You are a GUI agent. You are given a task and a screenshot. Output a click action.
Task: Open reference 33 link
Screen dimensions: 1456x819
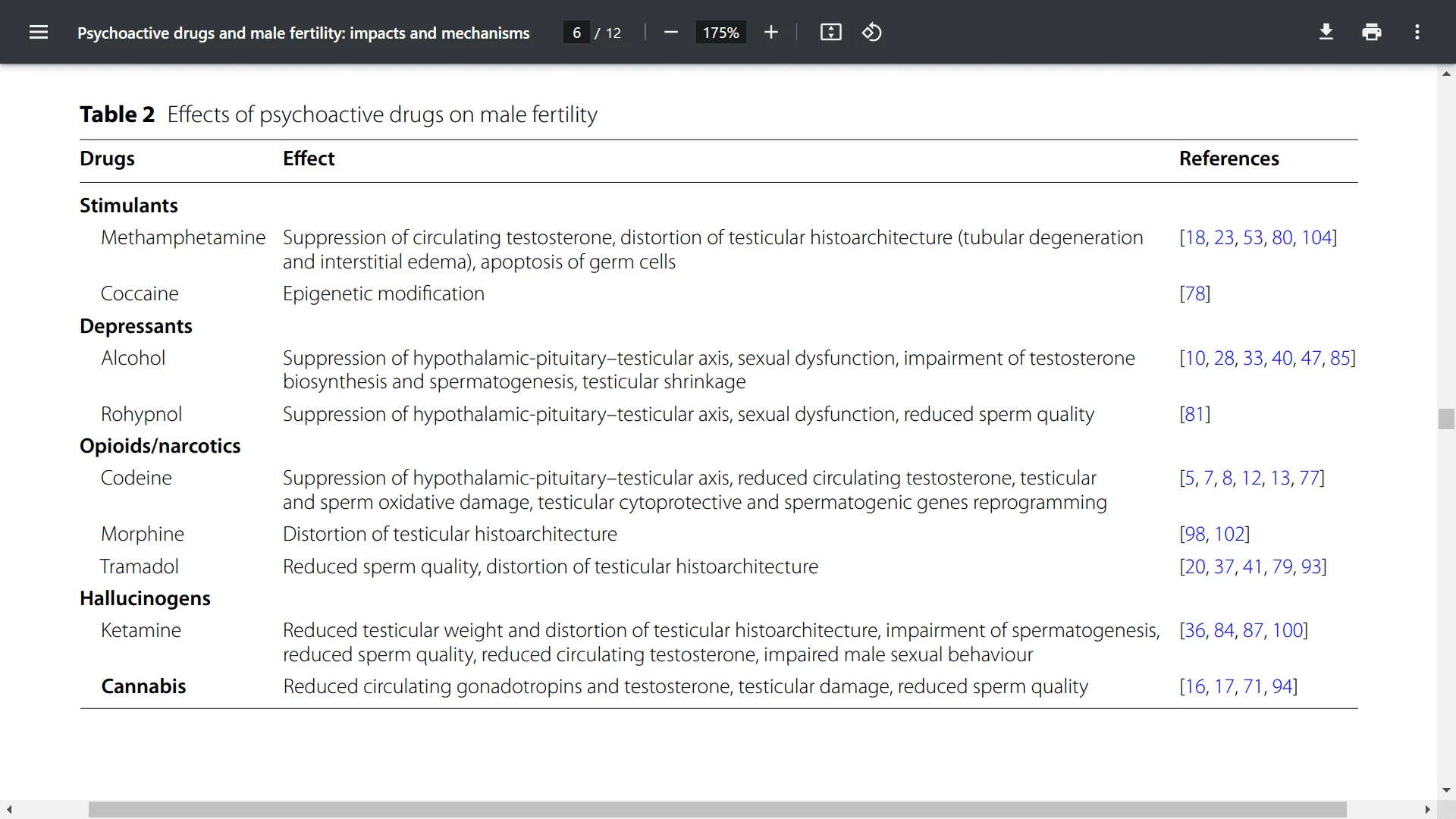pyautogui.click(x=1253, y=358)
